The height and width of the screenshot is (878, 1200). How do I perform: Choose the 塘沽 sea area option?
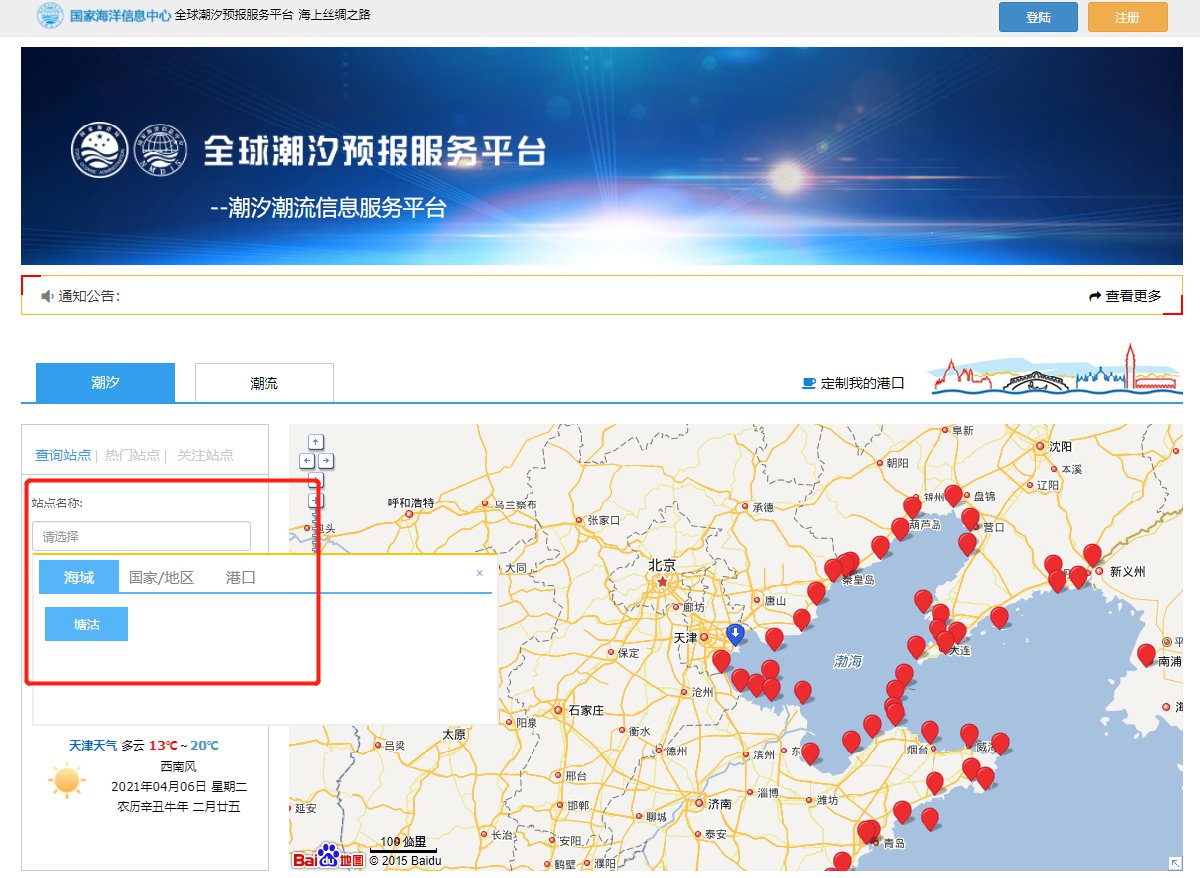(x=86, y=624)
